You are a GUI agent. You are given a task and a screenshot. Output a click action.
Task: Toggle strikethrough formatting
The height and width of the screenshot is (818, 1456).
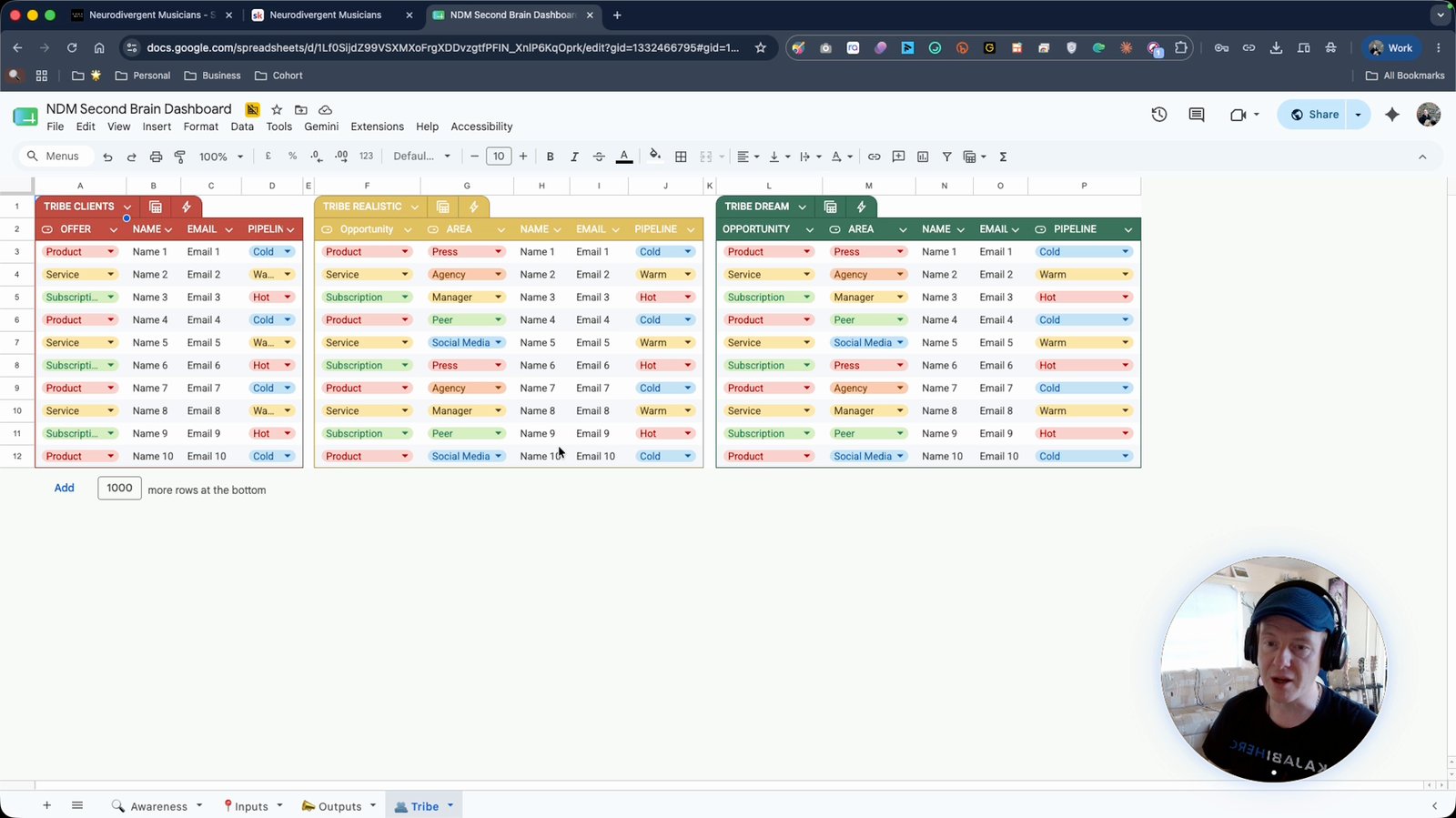click(x=599, y=157)
